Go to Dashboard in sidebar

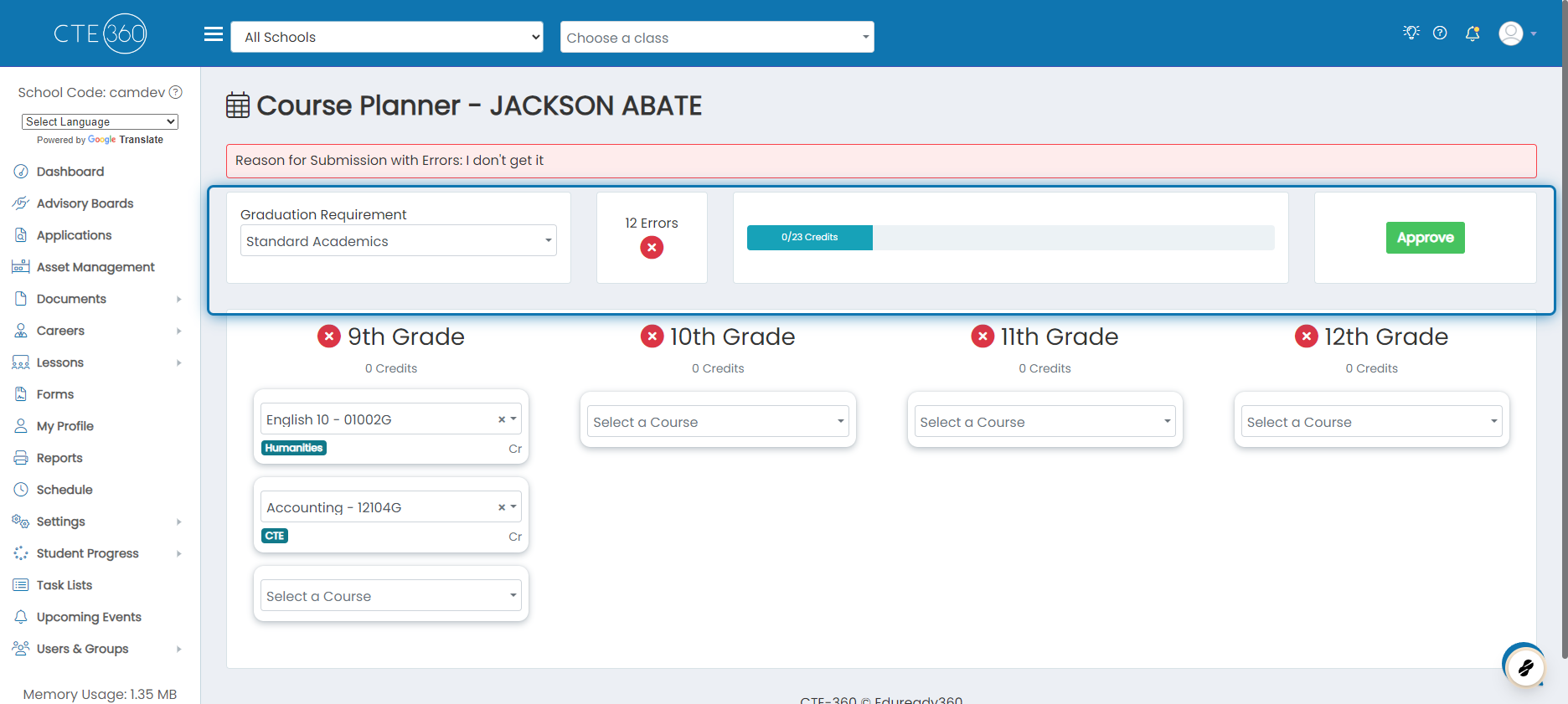point(70,172)
